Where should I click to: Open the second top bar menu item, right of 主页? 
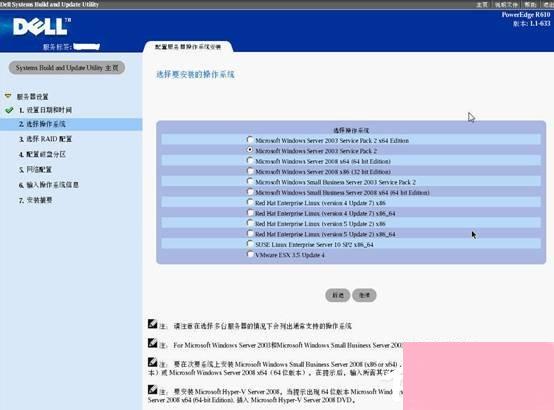(506, 4)
